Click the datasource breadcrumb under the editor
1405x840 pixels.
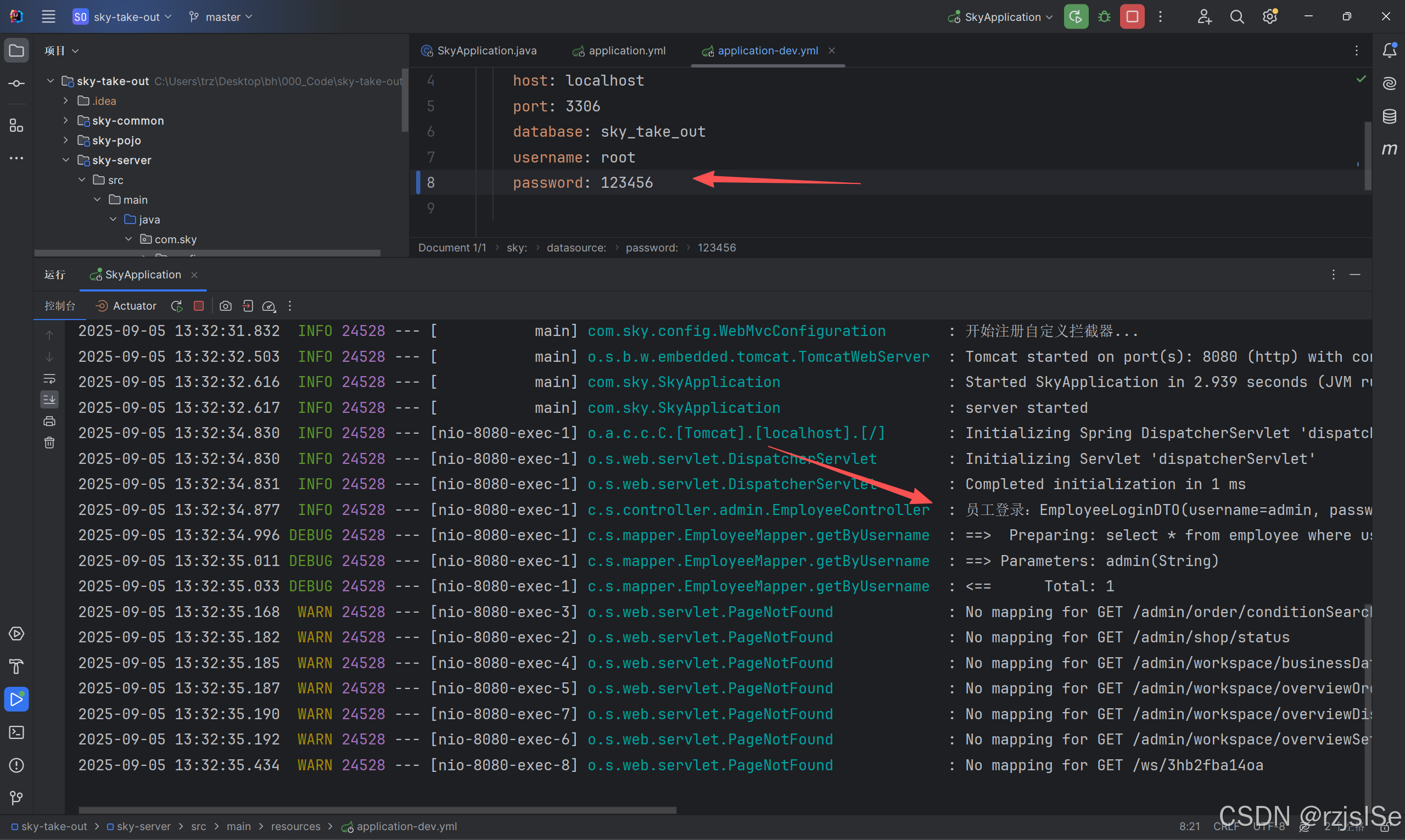[576, 248]
